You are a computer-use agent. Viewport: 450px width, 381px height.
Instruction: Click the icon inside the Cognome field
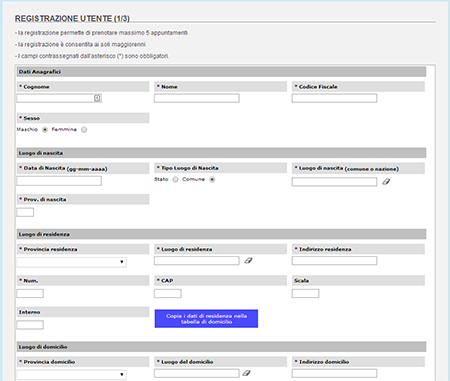[97, 98]
